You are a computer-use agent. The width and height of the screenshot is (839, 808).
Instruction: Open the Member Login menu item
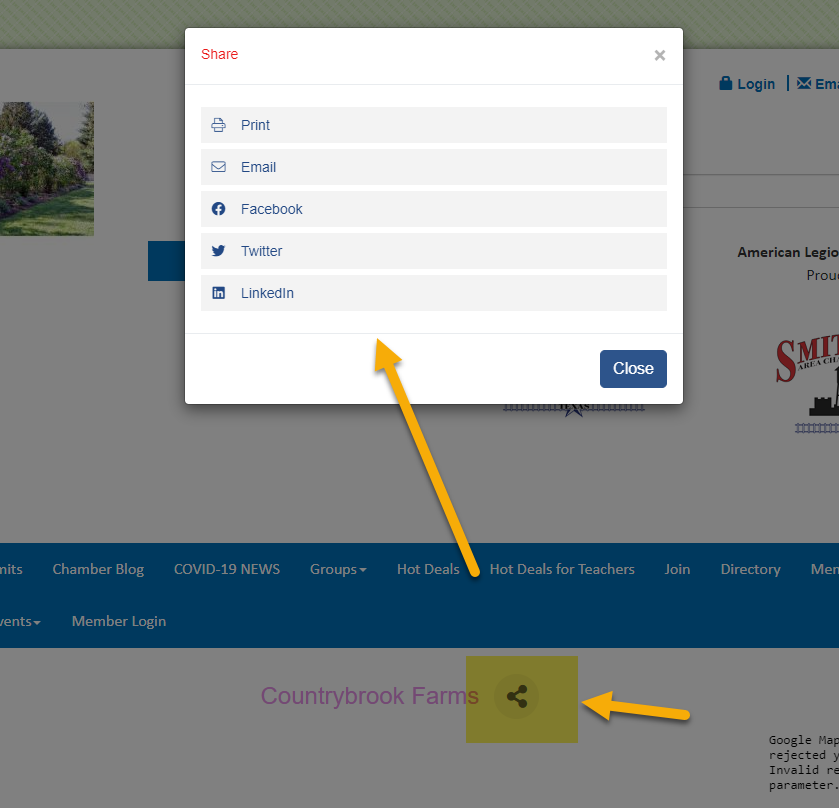pyautogui.click(x=119, y=621)
